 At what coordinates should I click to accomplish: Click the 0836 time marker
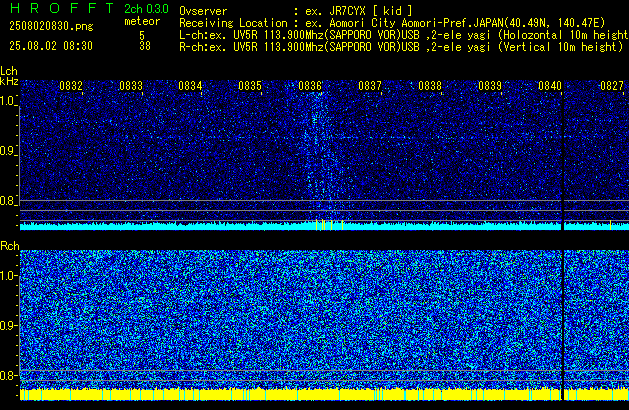tap(310, 86)
